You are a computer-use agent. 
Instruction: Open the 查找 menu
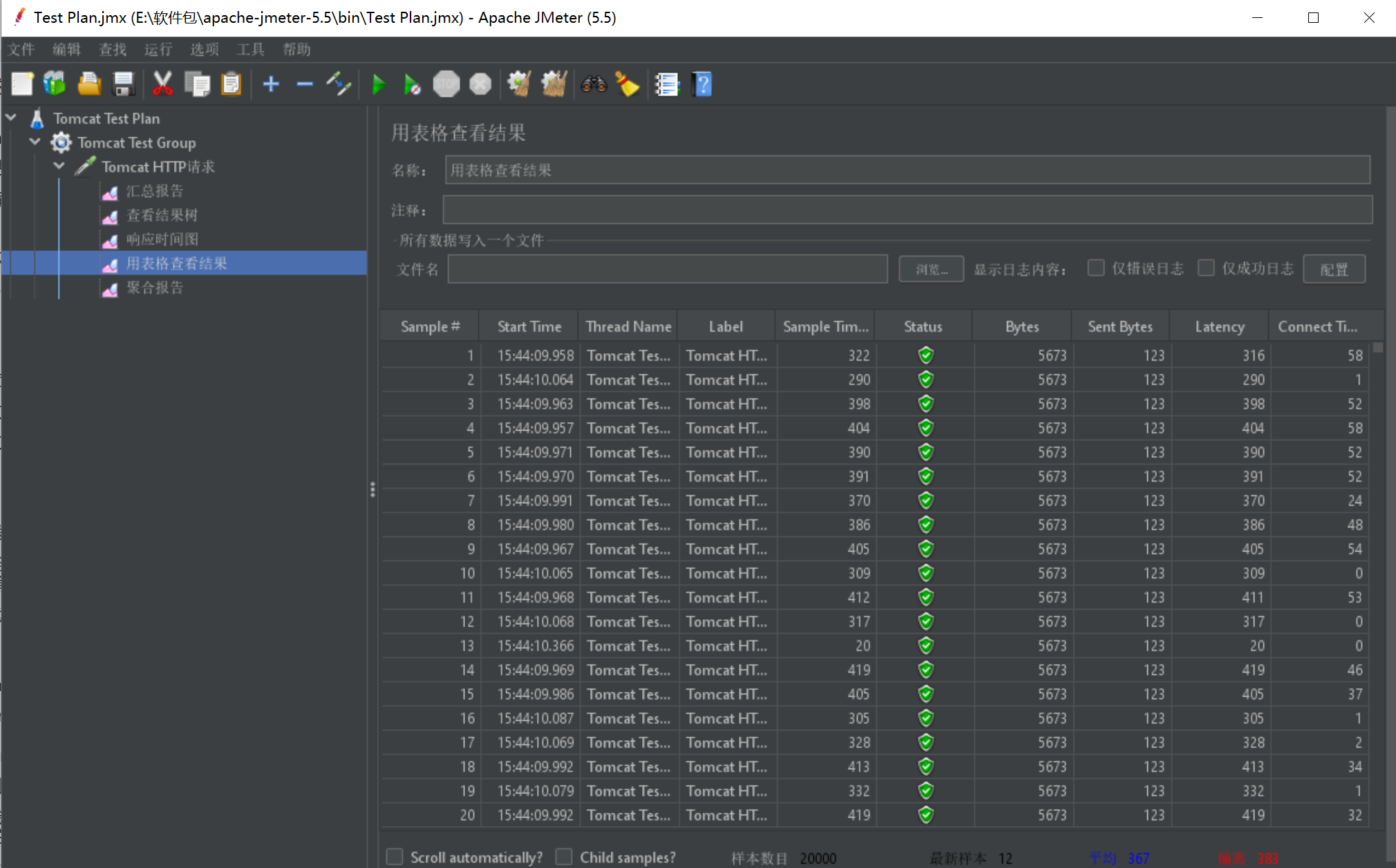(x=113, y=49)
